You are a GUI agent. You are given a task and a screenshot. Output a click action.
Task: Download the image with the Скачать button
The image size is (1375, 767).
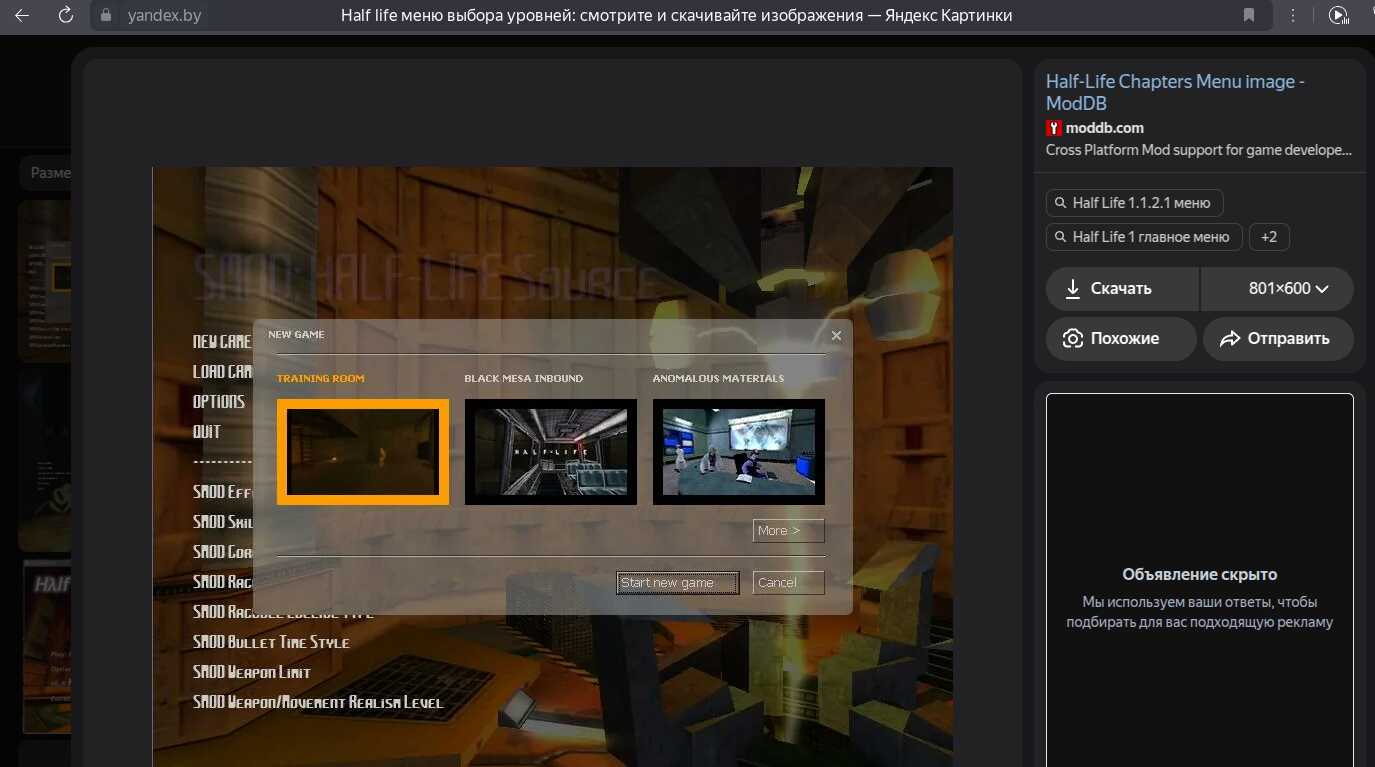pyautogui.click(x=1122, y=289)
